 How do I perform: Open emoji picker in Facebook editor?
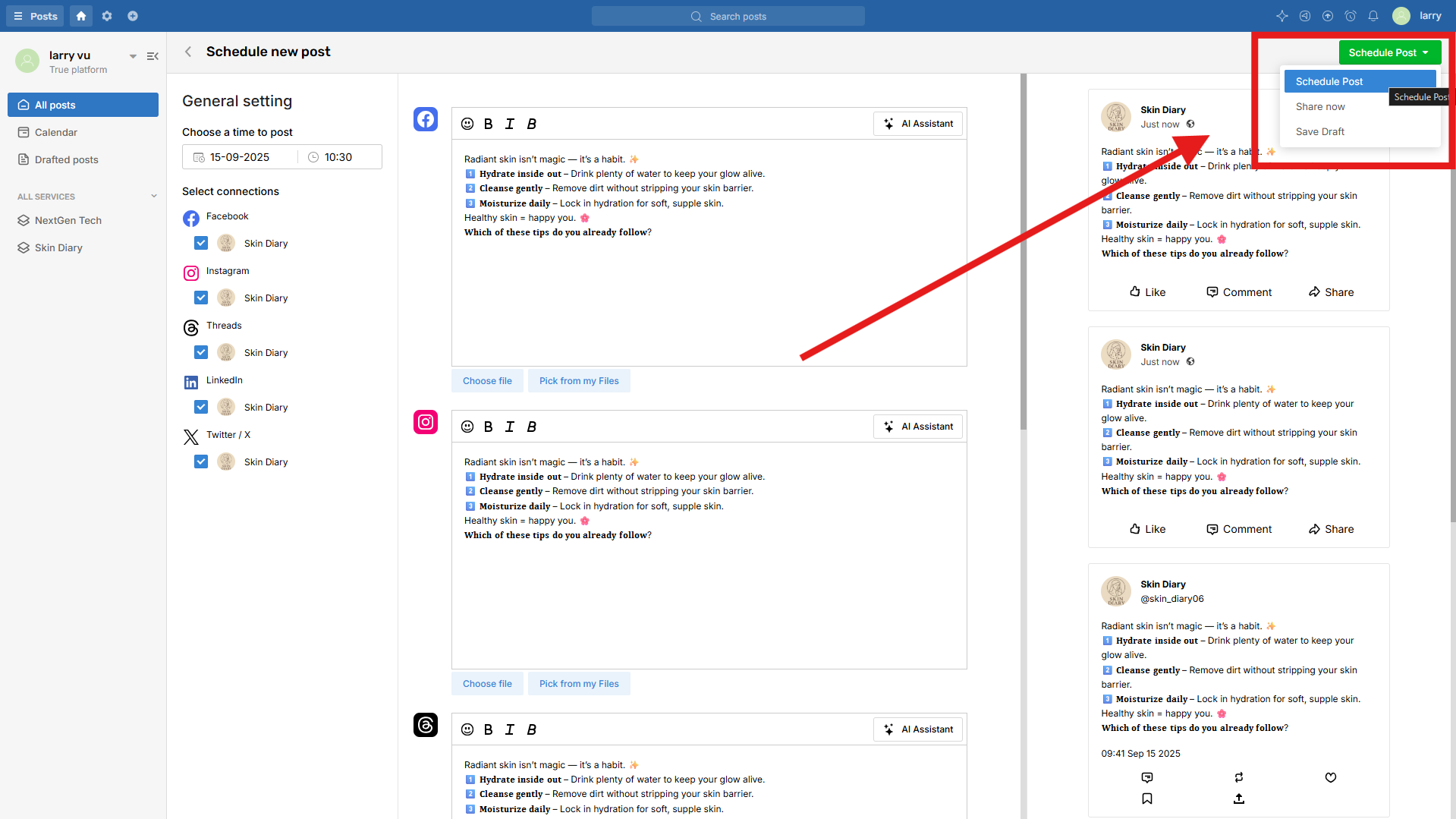point(467,124)
